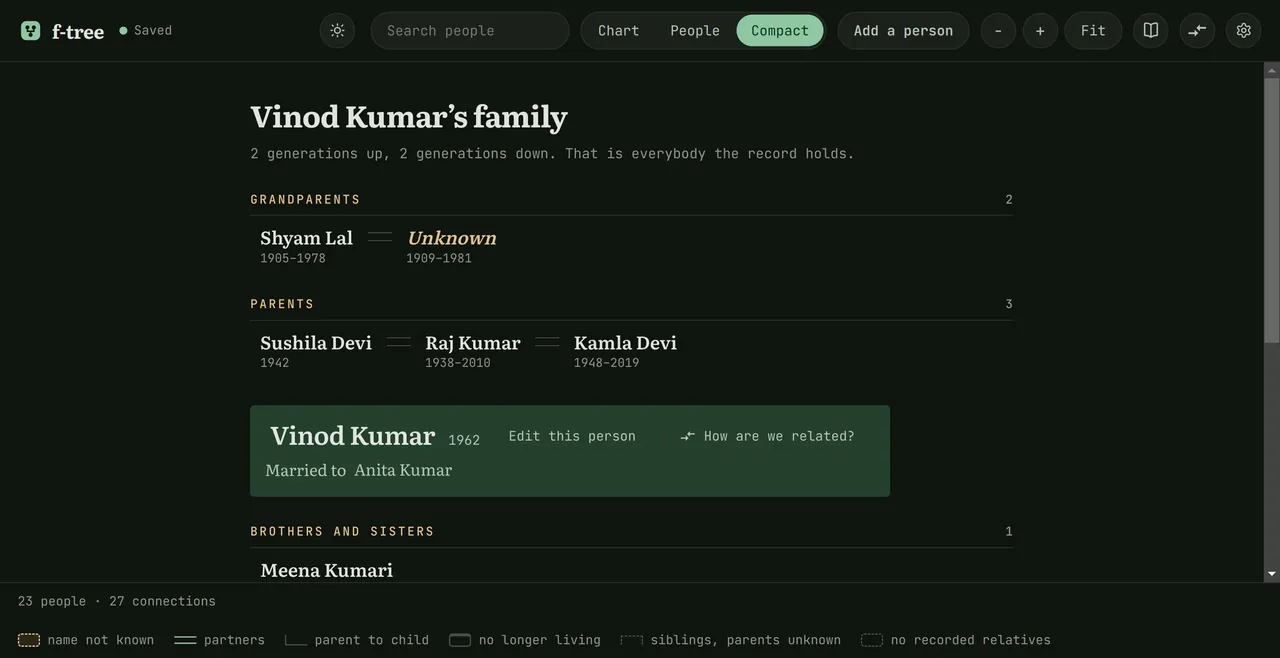Focus the Search people field
This screenshot has height=658, width=1280.
pos(470,31)
